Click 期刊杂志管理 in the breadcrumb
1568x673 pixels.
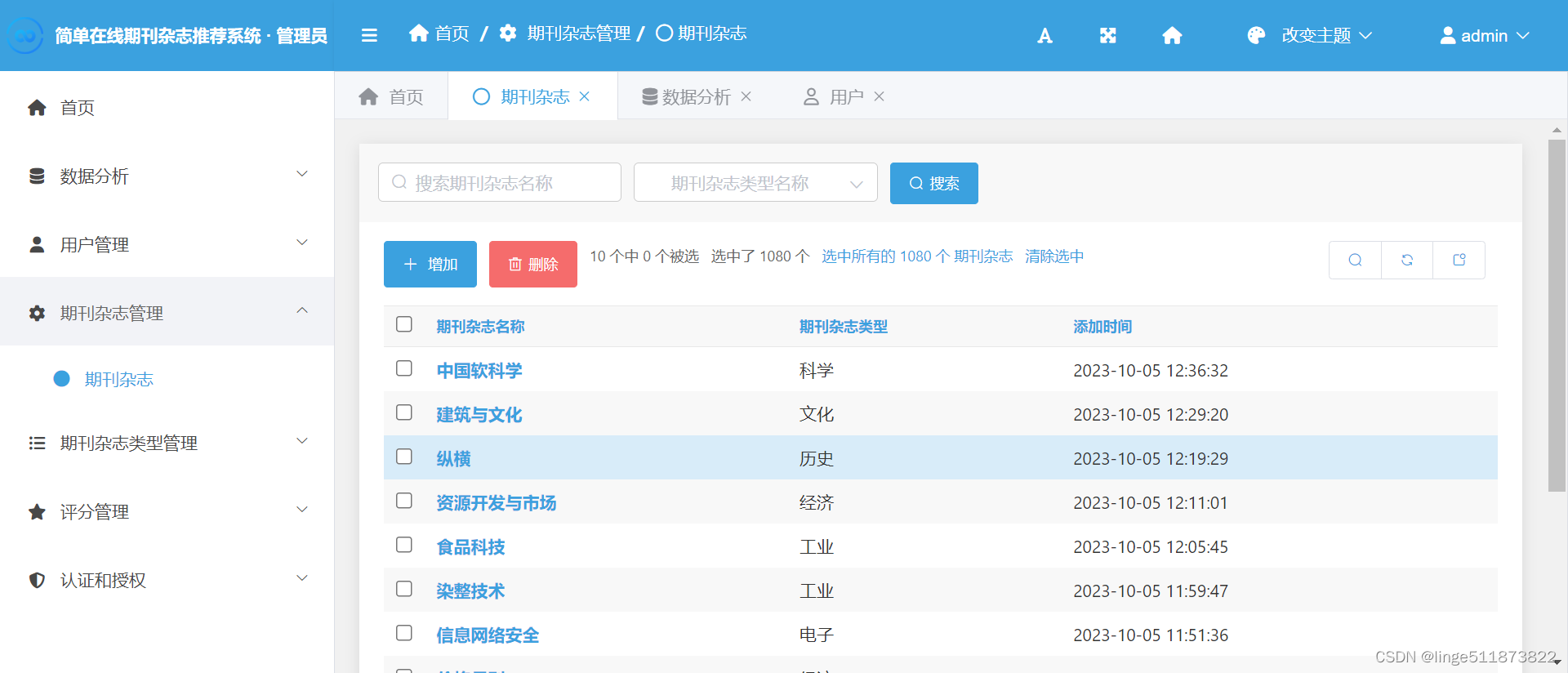coord(578,33)
